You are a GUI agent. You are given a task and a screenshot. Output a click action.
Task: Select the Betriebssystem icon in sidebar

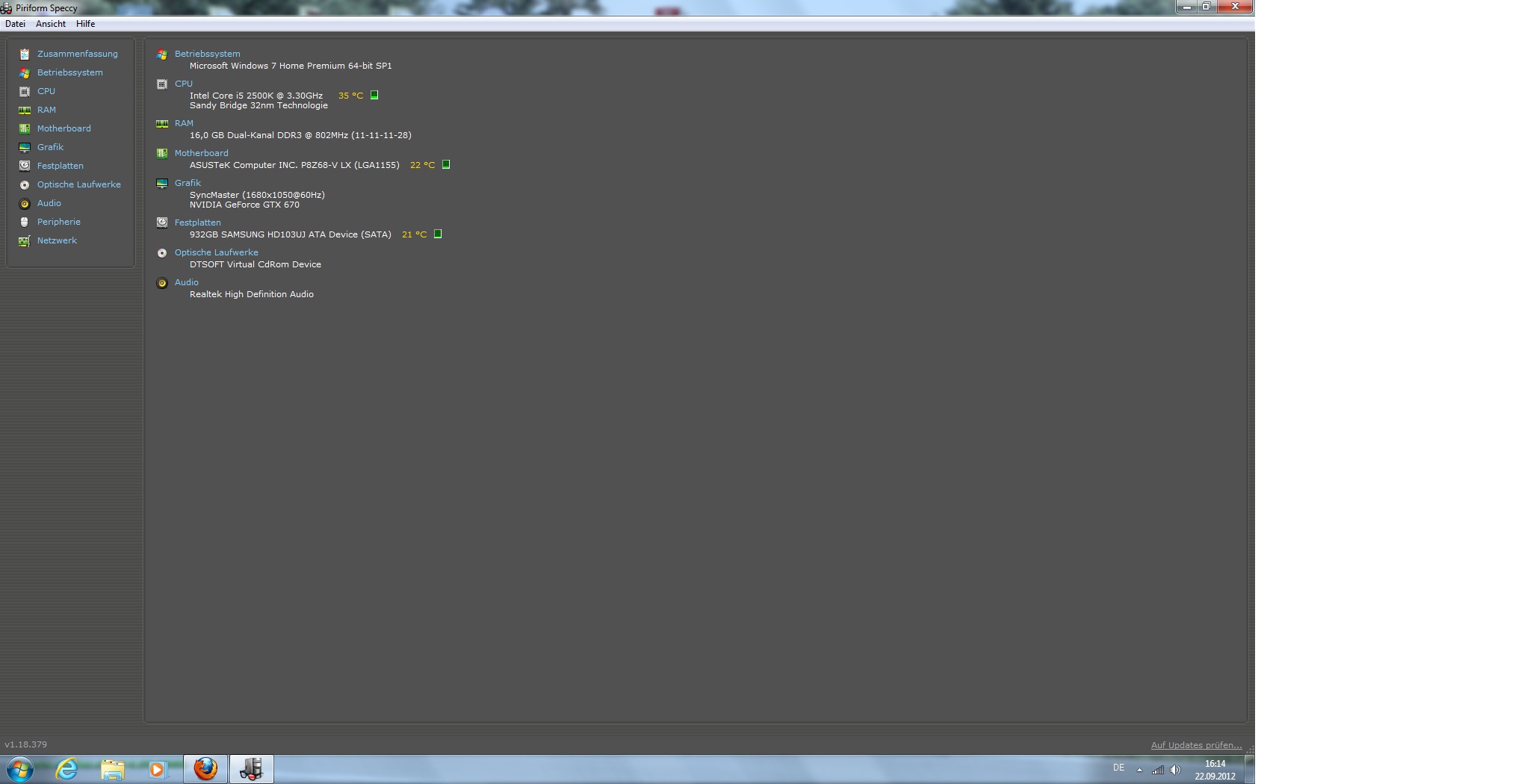pos(25,72)
